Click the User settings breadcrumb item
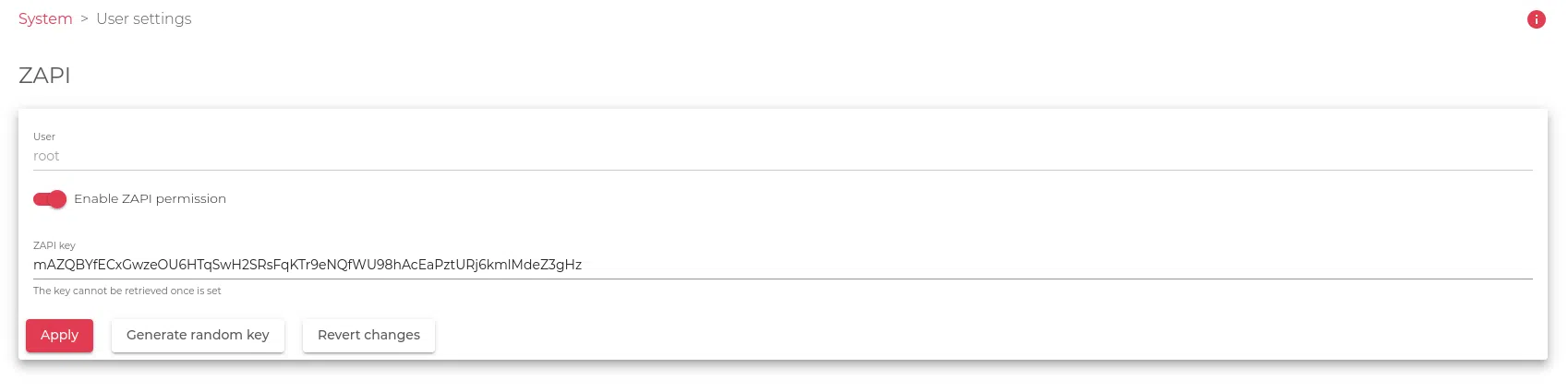Screen dimensions: 1568x392 [x=144, y=19]
